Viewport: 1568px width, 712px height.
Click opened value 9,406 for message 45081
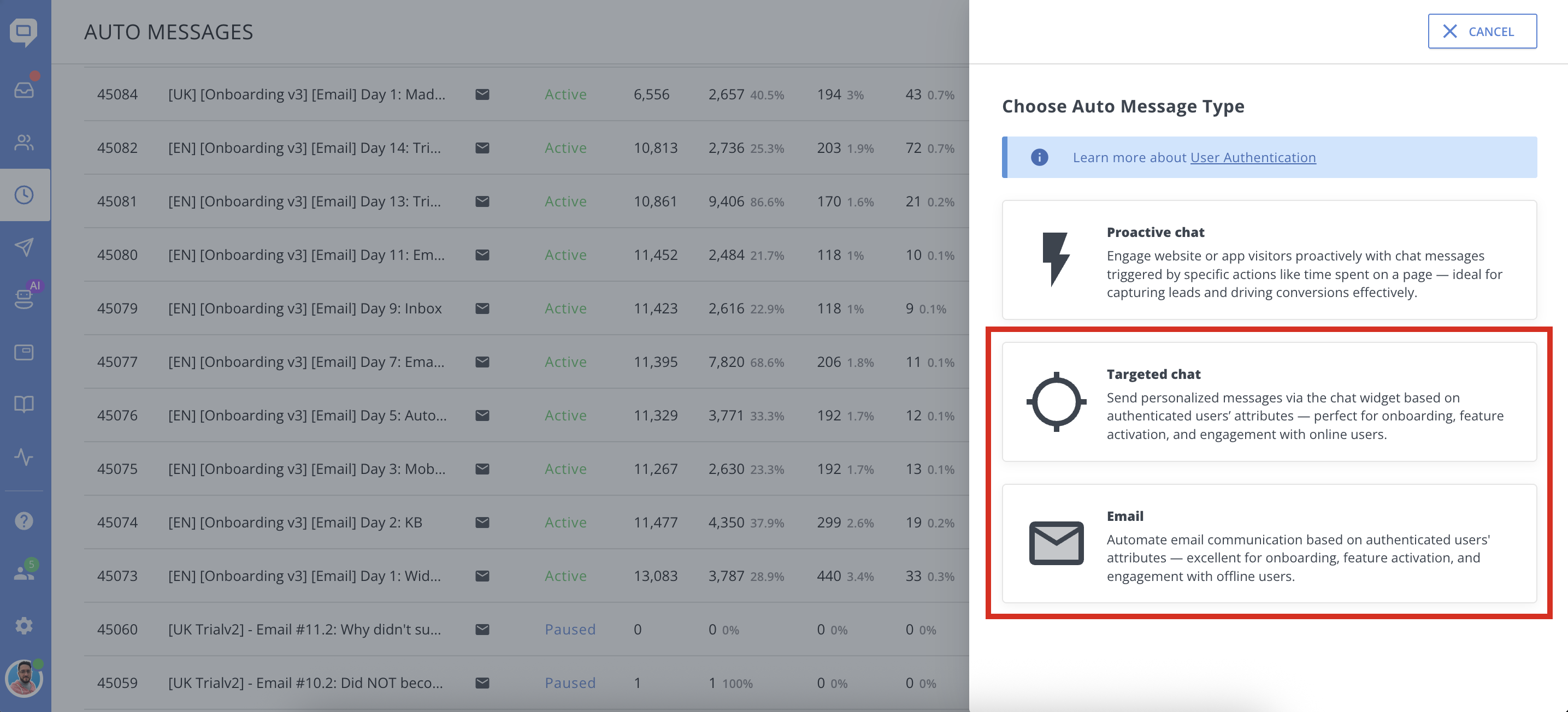coord(726,201)
